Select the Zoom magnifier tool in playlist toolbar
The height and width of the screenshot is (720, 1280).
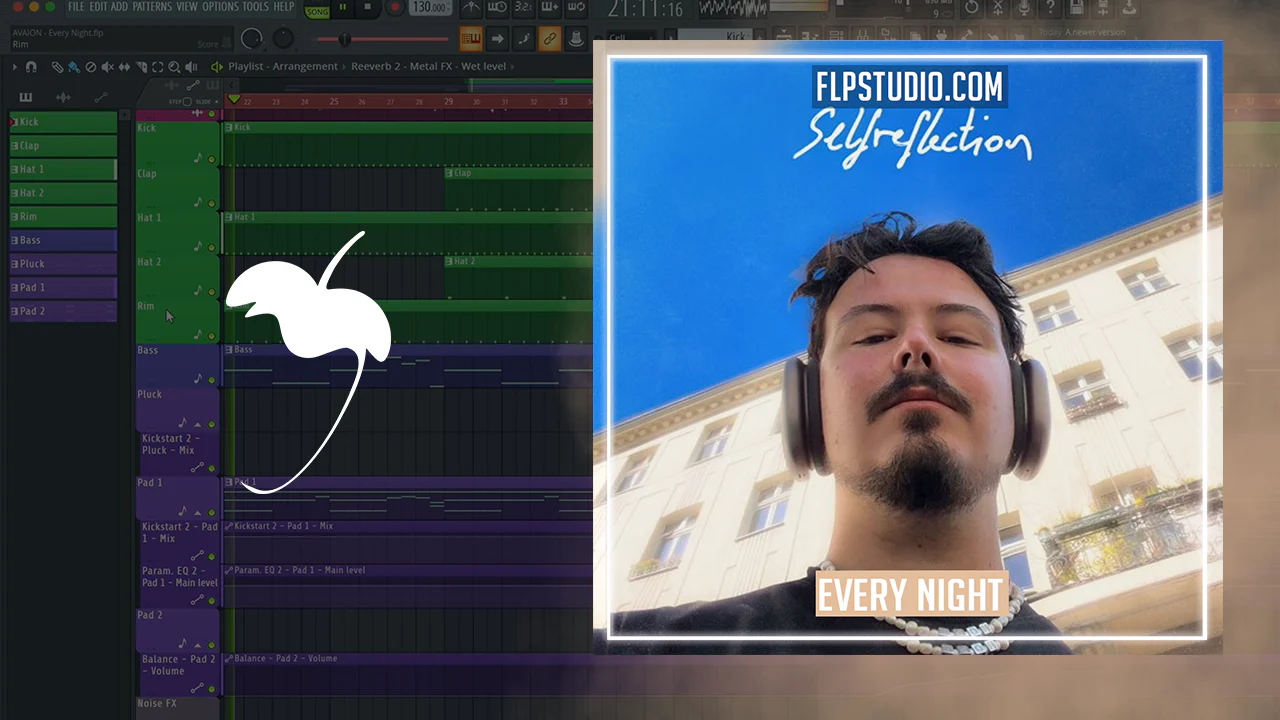[x=175, y=67]
